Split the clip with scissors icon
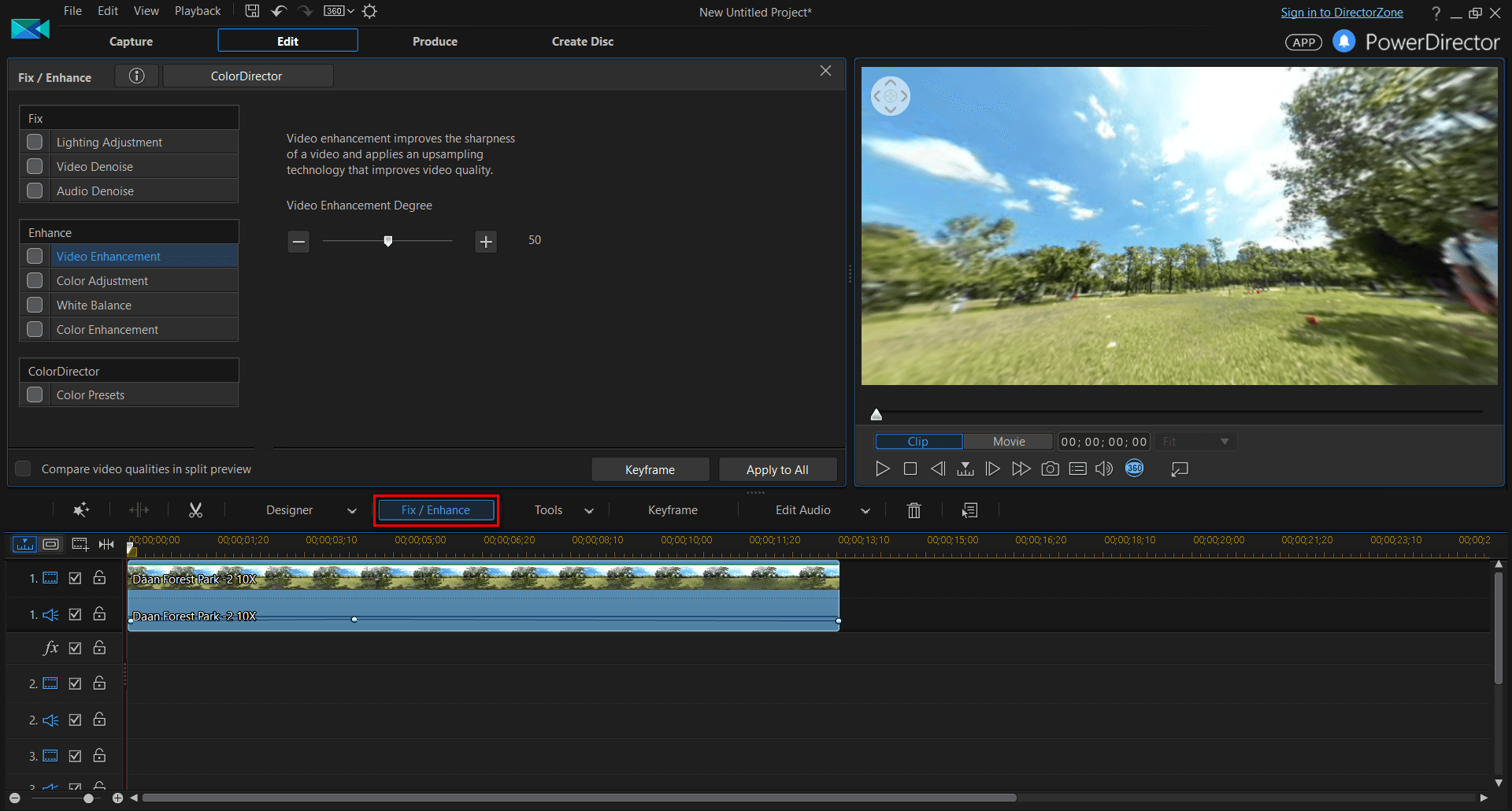This screenshot has width=1512, height=811. click(195, 510)
